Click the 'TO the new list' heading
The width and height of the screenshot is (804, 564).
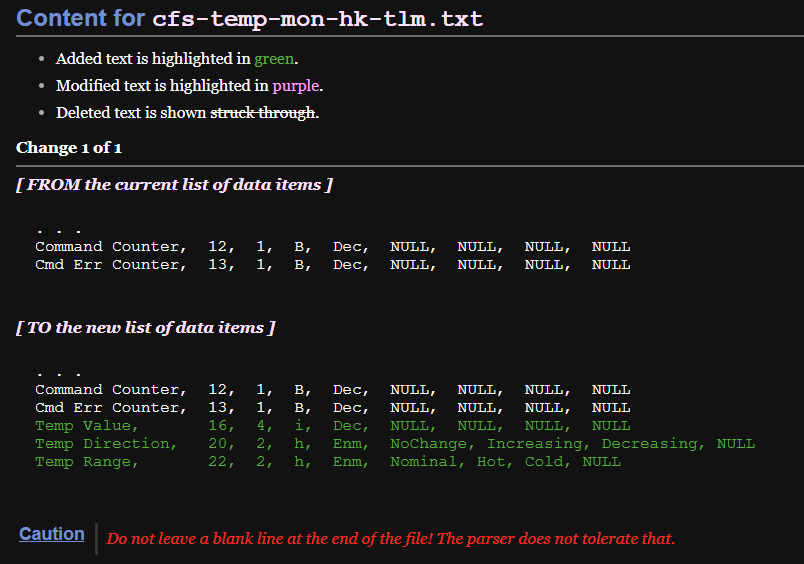tap(145, 328)
